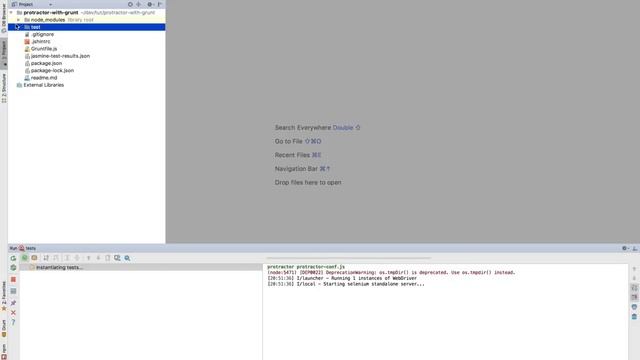Open the Grunt side tab
The height and width of the screenshot is (360, 640).
[4, 329]
